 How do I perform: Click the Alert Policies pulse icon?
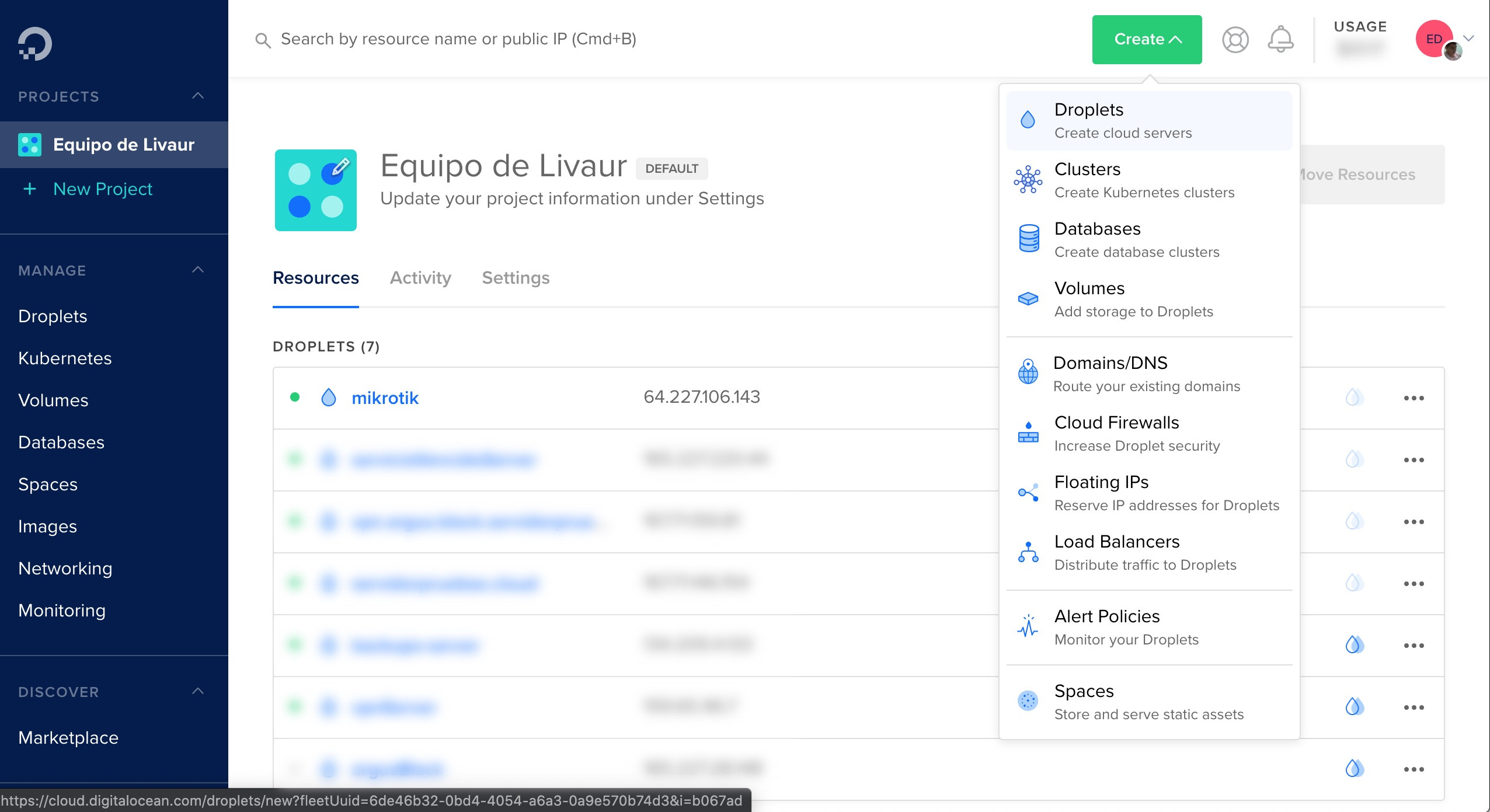tap(1028, 626)
